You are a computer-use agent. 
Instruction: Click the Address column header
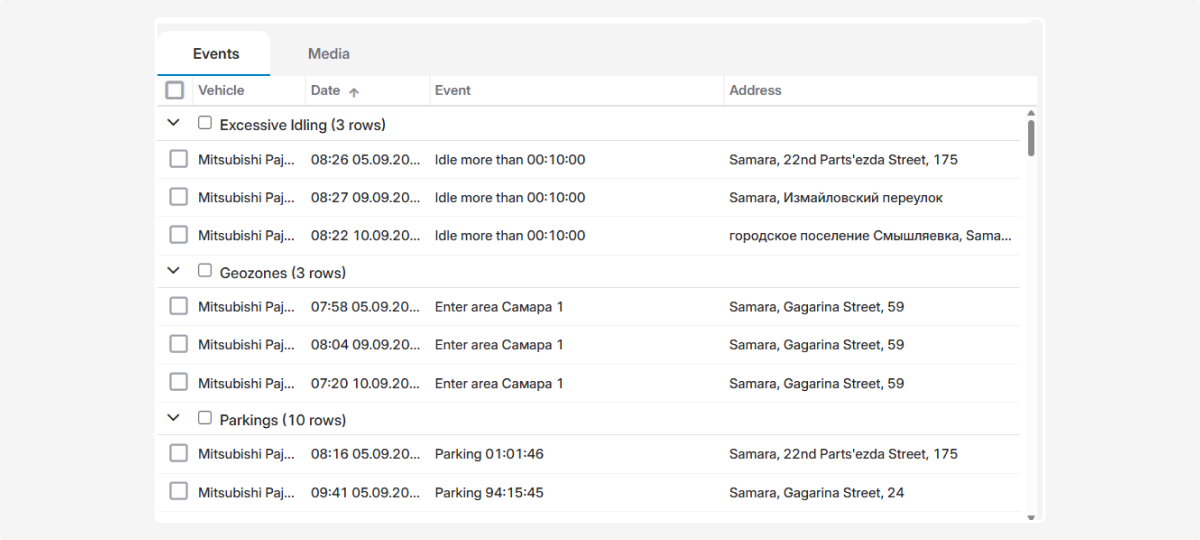tap(755, 90)
